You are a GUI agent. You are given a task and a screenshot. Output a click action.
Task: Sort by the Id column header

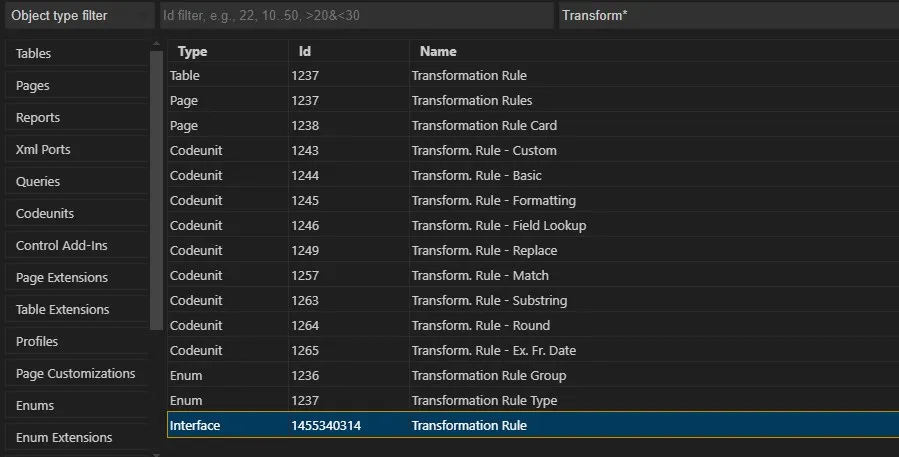pos(349,51)
